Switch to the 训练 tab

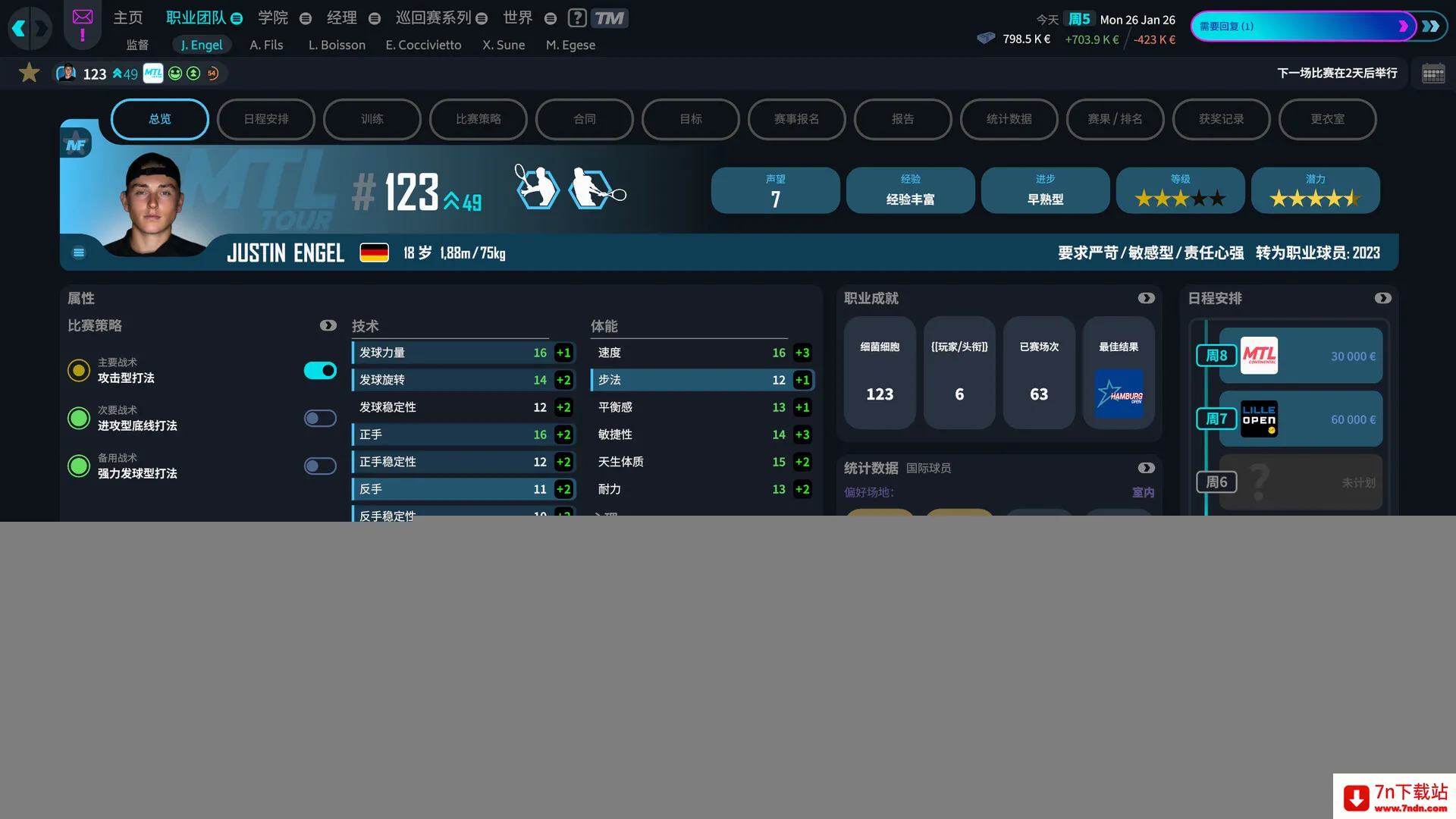[372, 119]
